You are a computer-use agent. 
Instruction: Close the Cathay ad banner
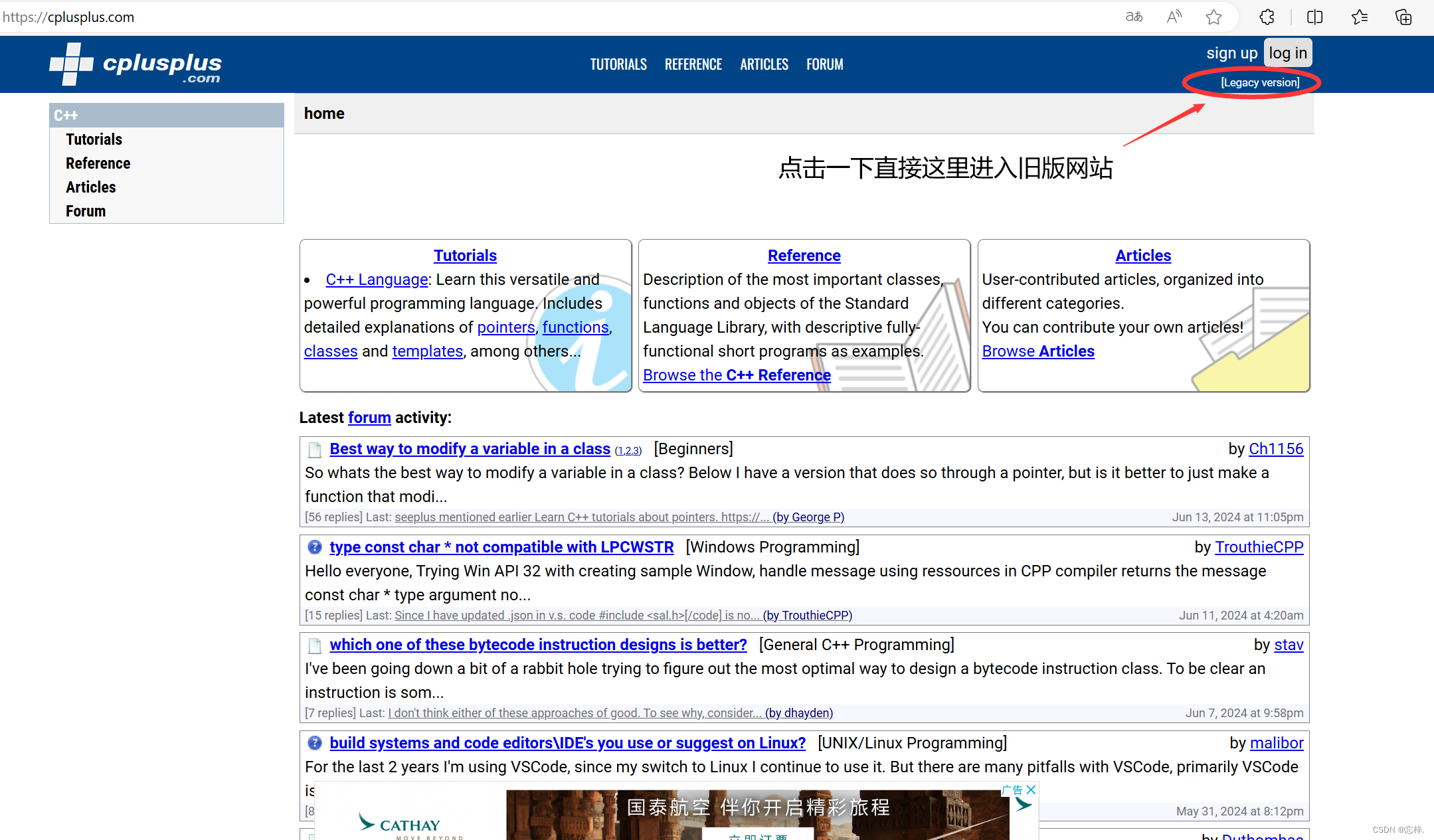pyautogui.click(x=1031, y=790)
